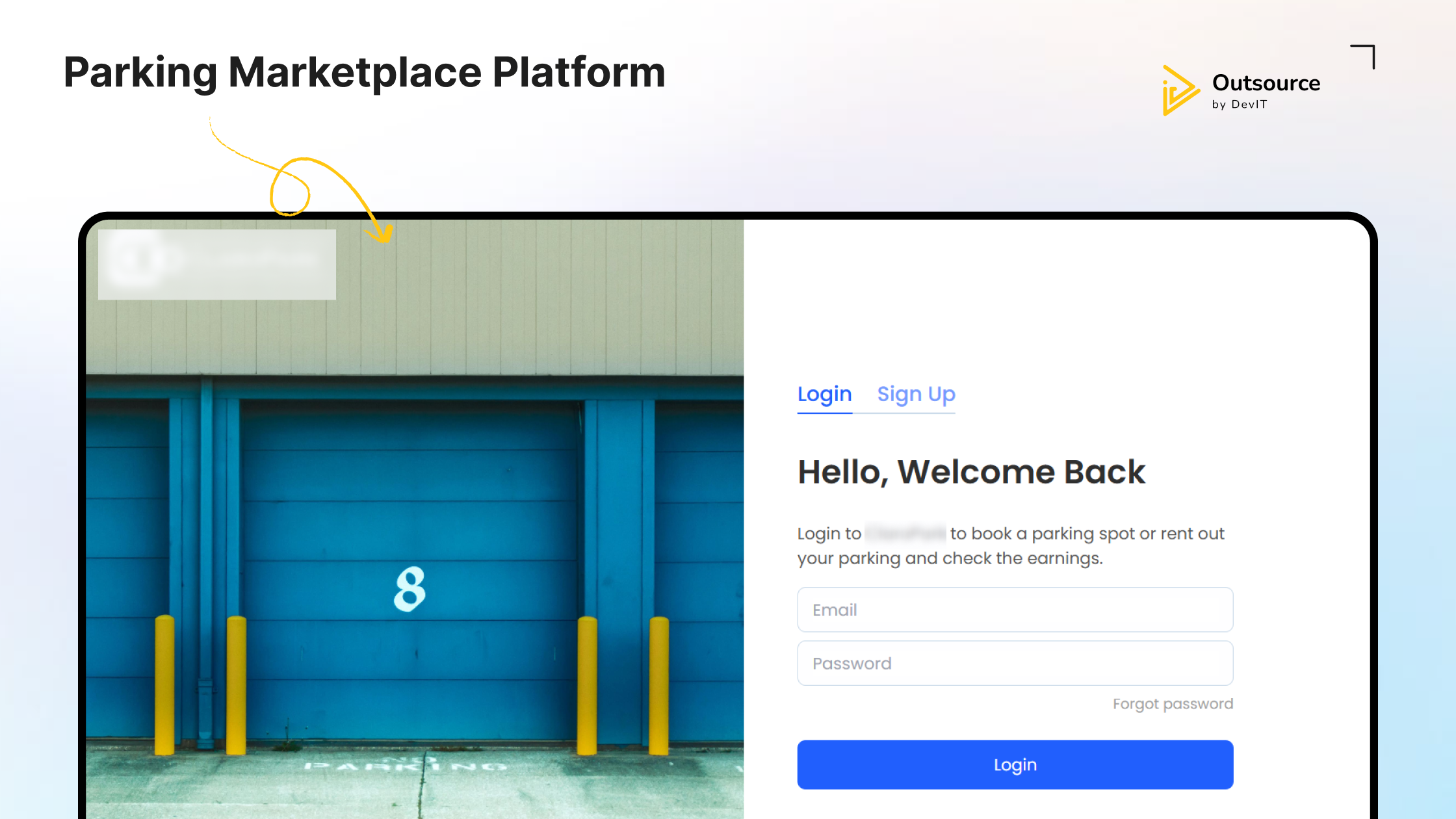Select the "Outsource" brand name text
The height and width of the screenshot is (819, 1456).
coord(1266,83)
